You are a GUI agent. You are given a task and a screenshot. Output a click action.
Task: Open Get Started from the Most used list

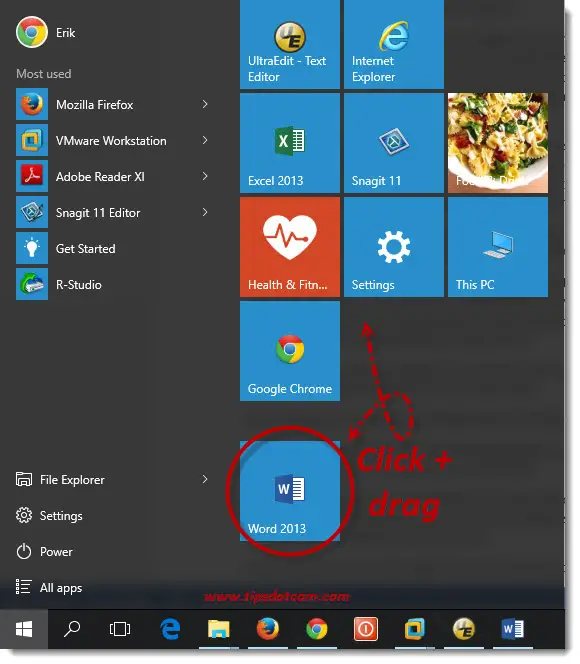[x=114, y=248]
